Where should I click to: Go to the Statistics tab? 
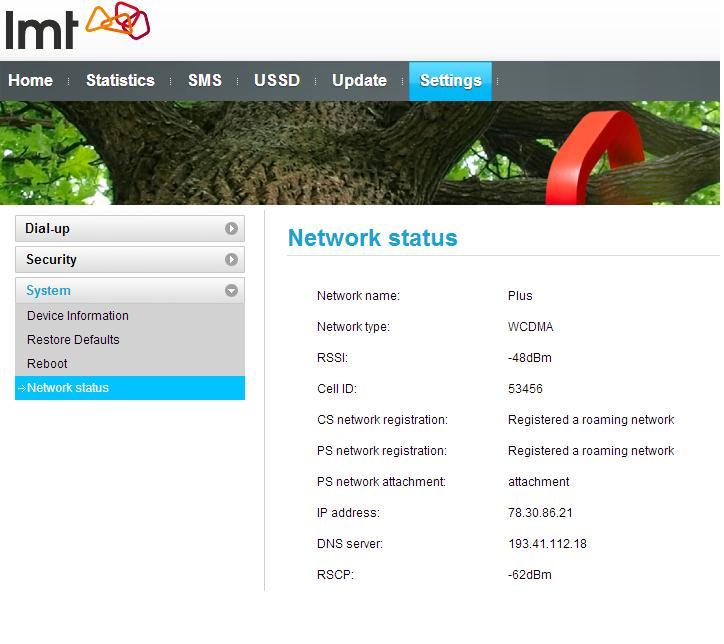pos(120,81)
